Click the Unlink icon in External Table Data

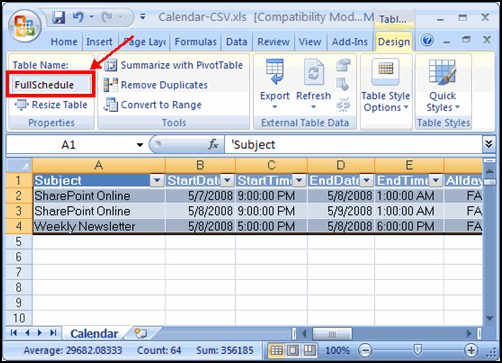point(344,105)
